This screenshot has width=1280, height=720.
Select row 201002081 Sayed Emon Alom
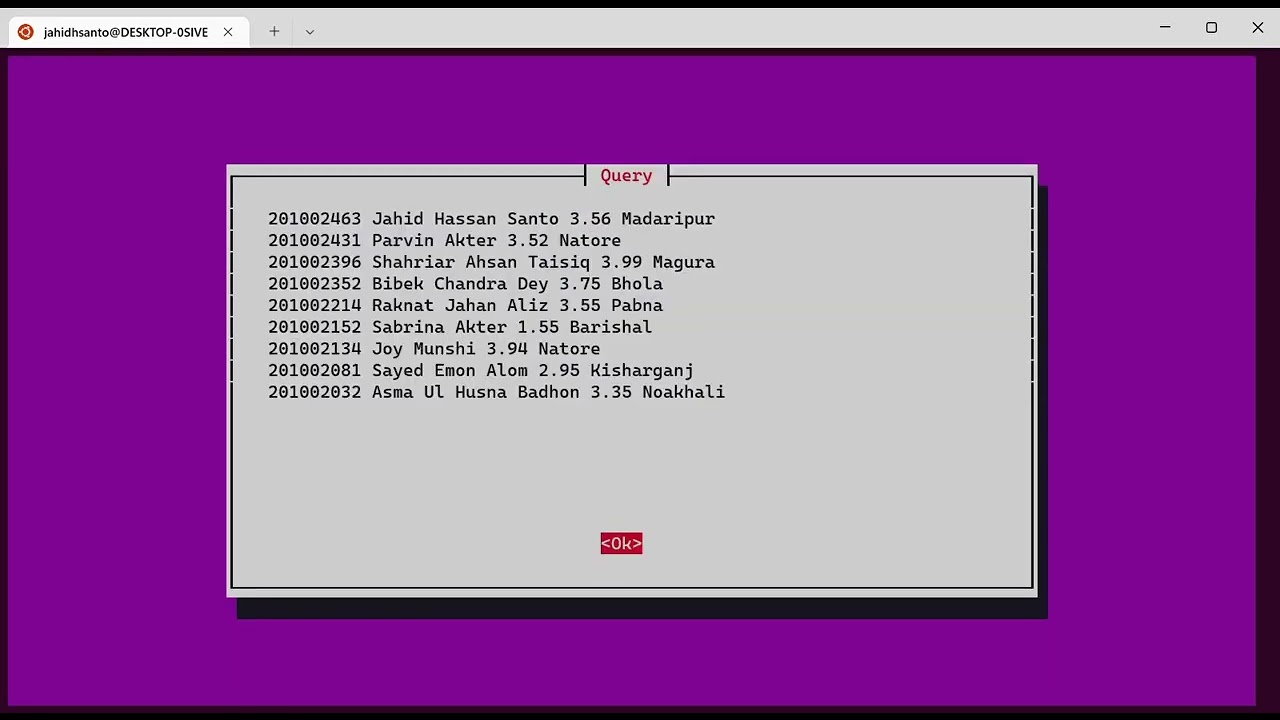click(481, 371)
